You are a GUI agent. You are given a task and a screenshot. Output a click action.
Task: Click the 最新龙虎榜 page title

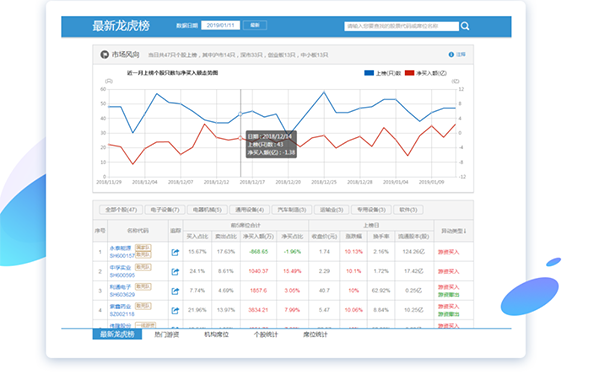(x=121, y=26)
